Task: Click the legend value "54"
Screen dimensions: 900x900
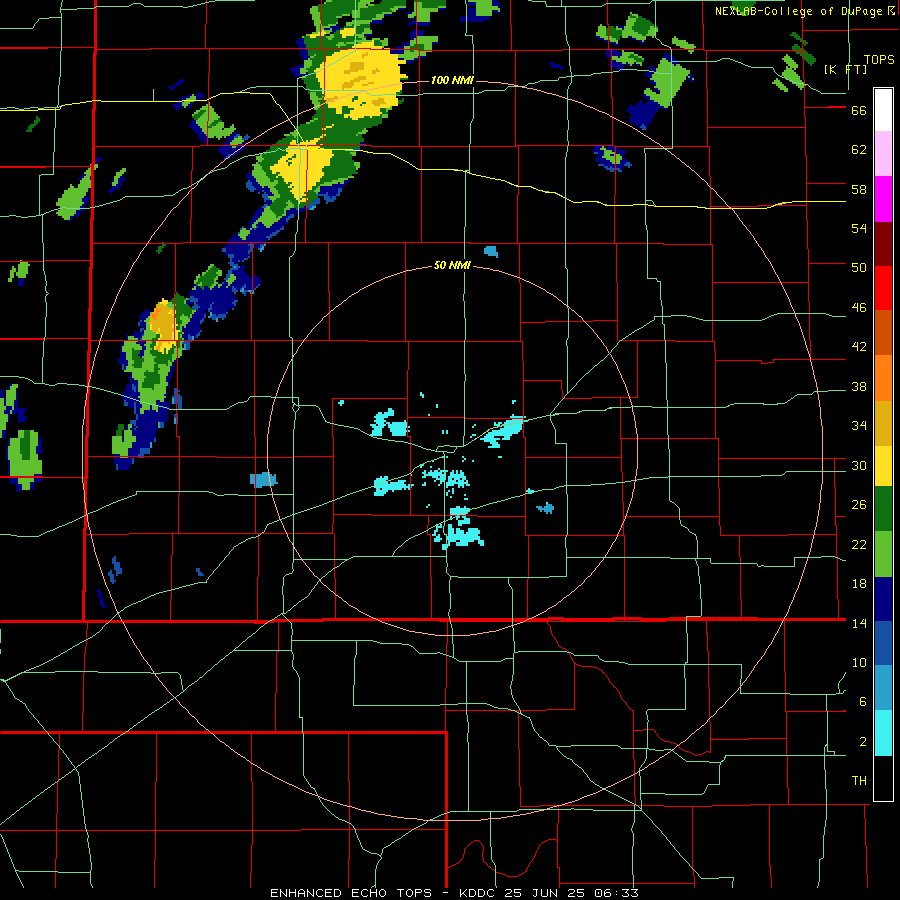Action: 859,228
